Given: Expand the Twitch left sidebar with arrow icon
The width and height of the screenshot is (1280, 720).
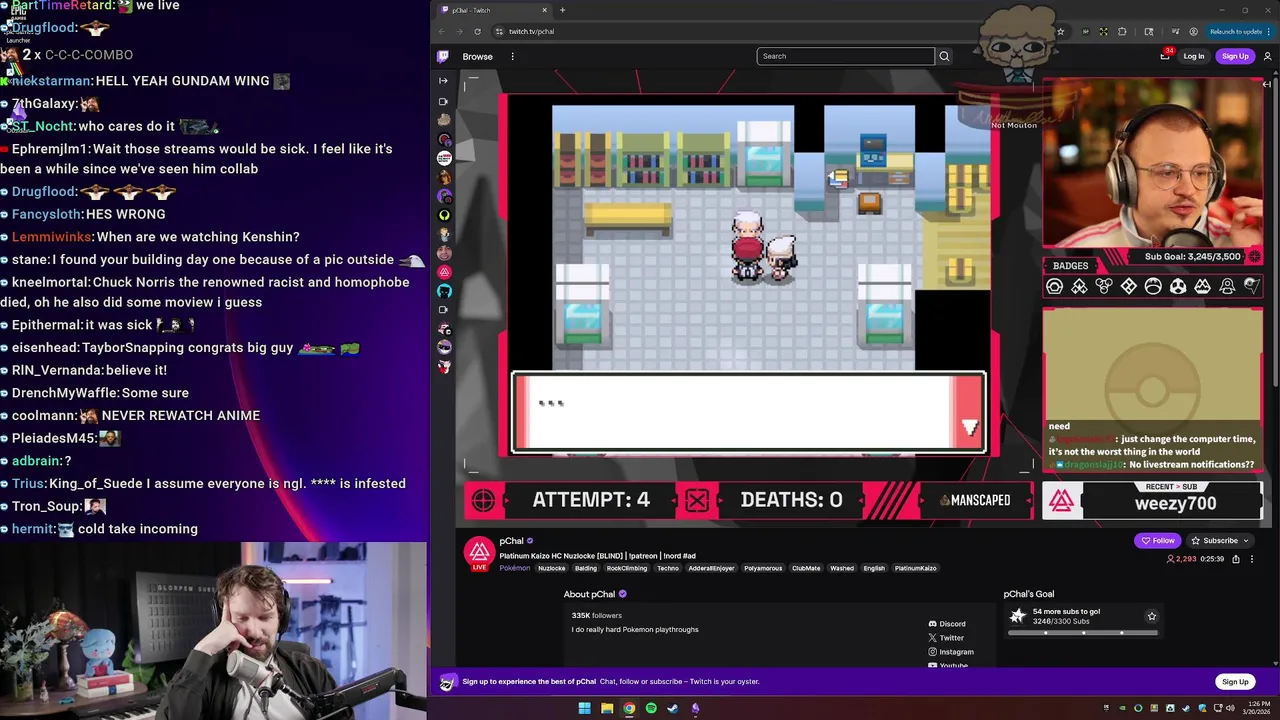Looking at the screenshot, I should 443,82.
